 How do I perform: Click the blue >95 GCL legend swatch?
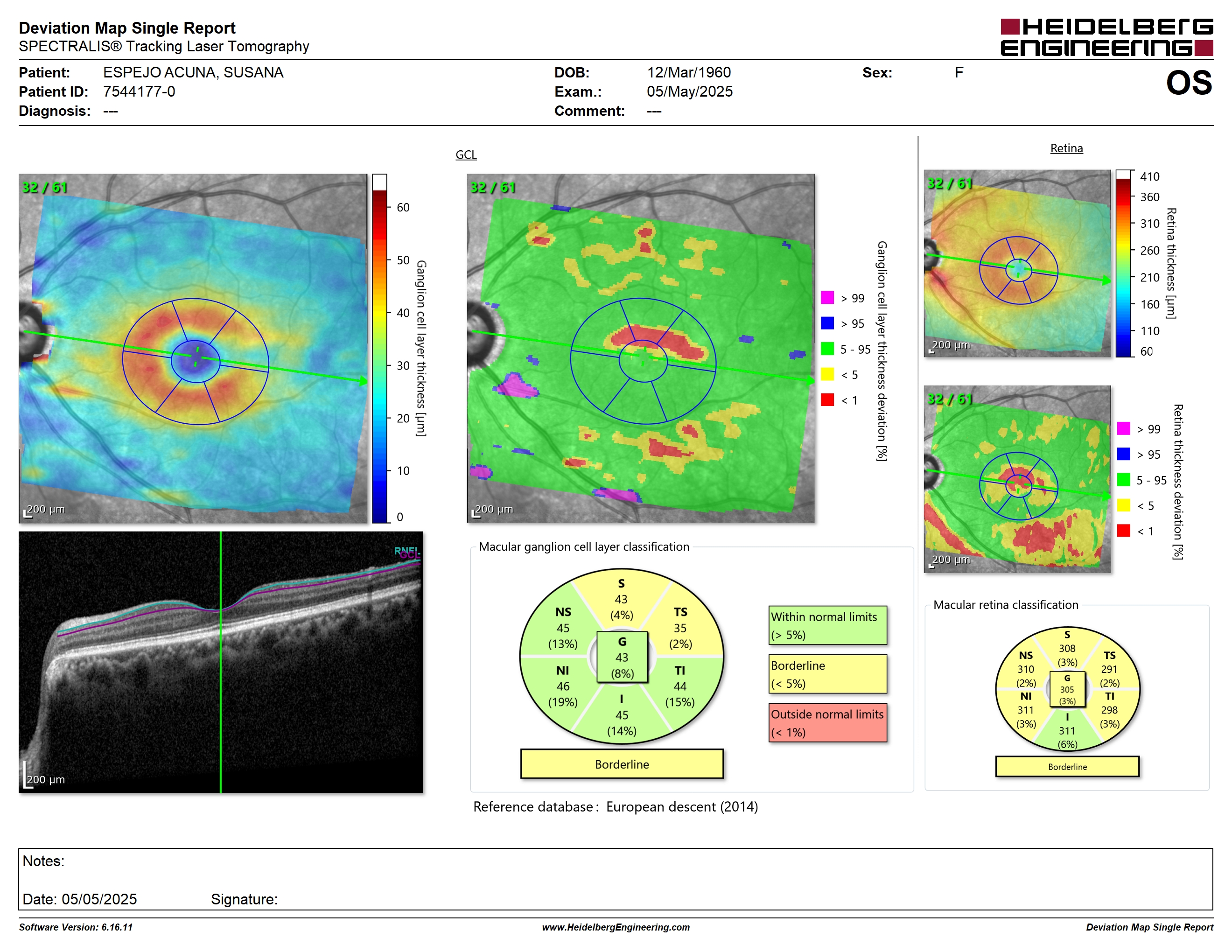827,322
